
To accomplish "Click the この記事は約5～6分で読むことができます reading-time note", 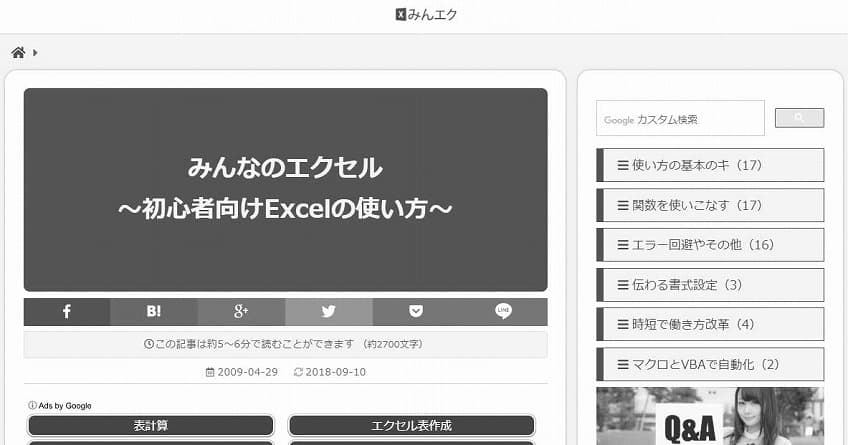I will click(x=286, y=344).
